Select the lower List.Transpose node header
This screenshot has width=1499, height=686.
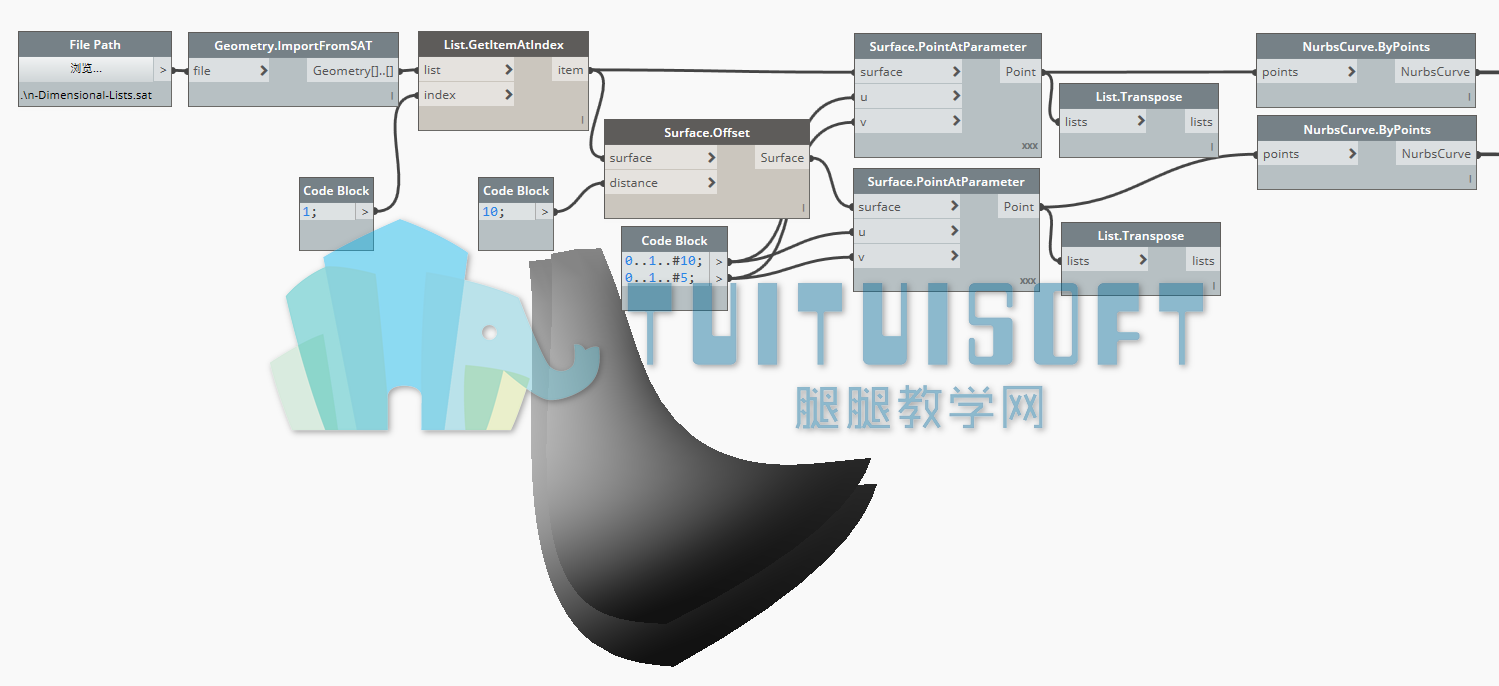pos(1141,235)
